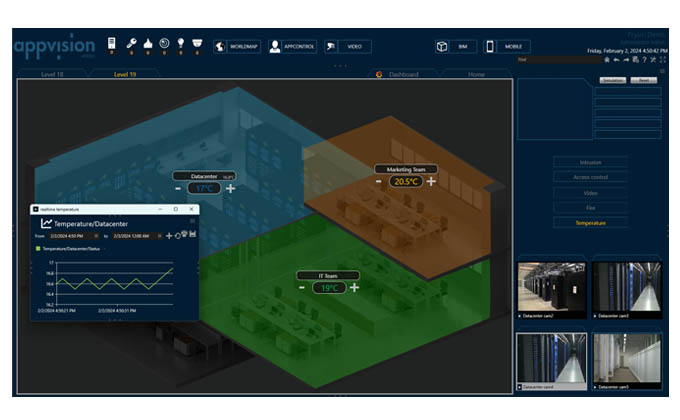
Task: Launch the APPCONTROL module
Action: 291,47
